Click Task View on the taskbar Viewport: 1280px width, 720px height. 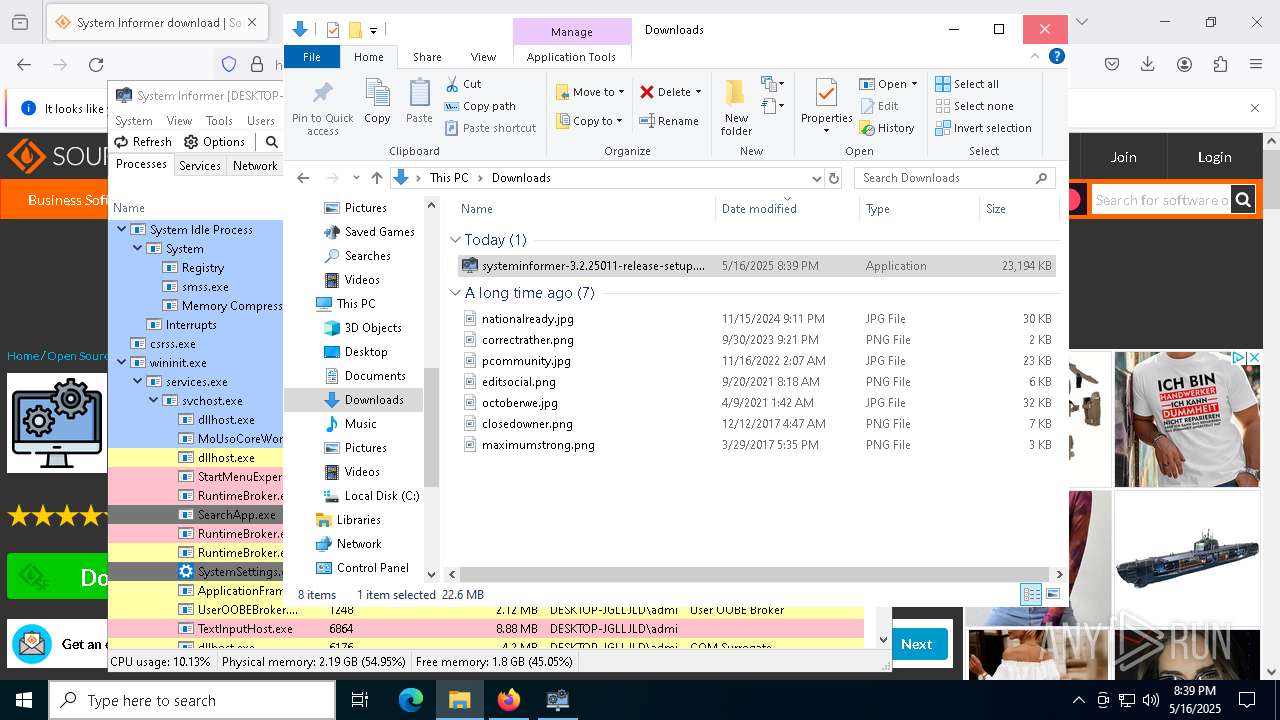360,700
